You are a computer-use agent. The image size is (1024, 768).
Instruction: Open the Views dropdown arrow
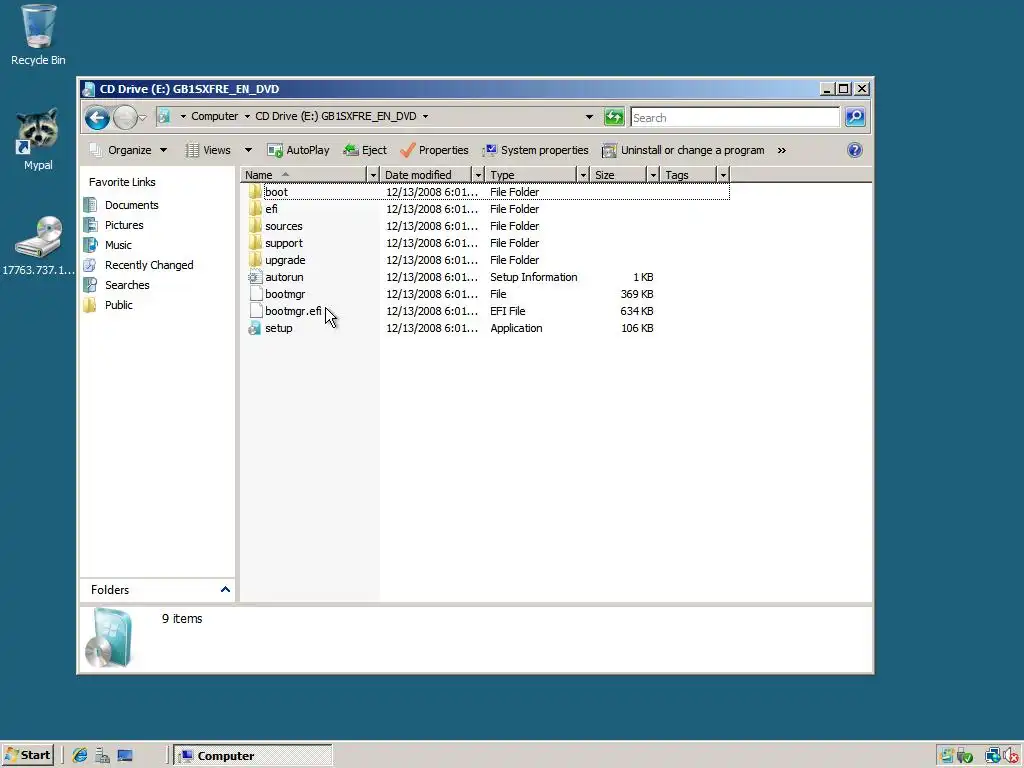(248, 150)
